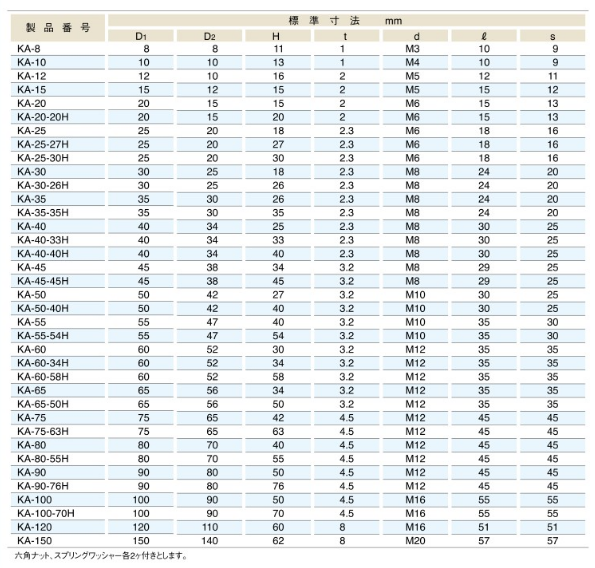Click M4 thread value in KA-10 row
Screen dimensions: 595x568
click(412, 63)
